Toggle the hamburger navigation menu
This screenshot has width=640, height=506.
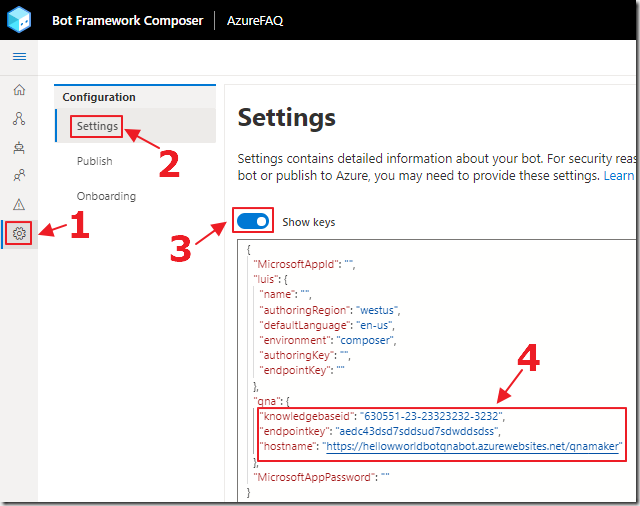[x=19, y=56]
